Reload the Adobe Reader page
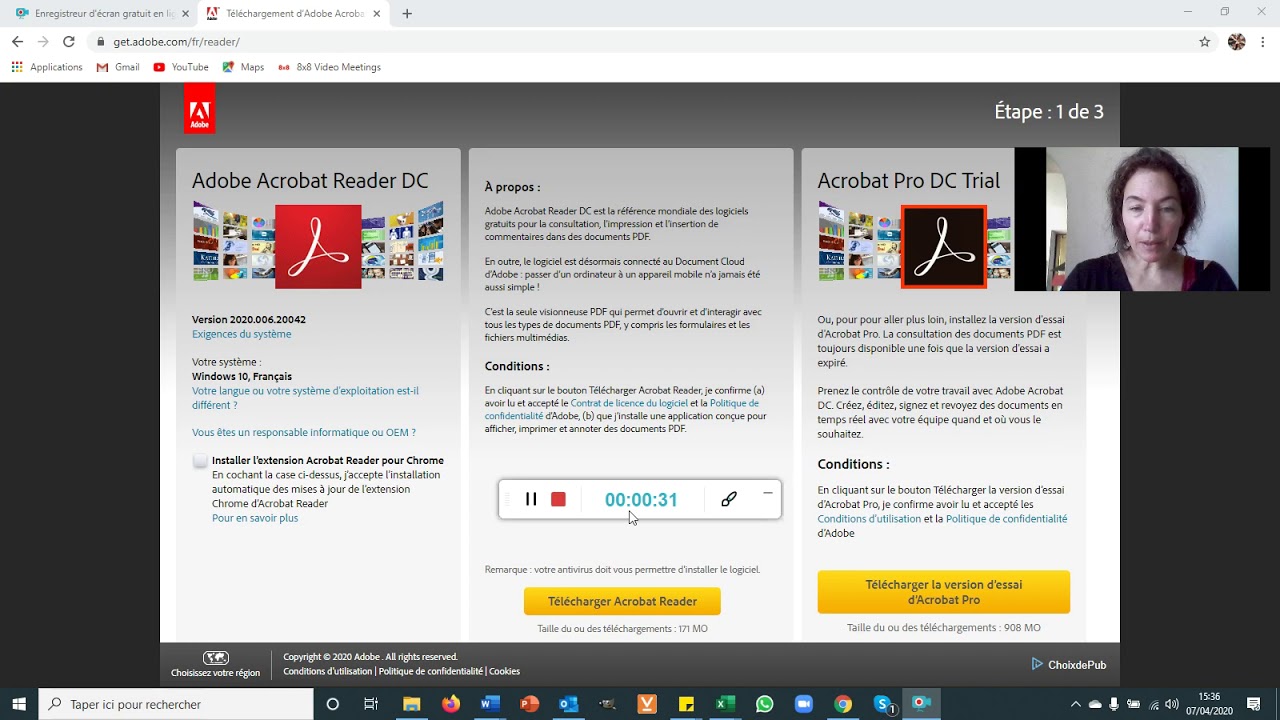1280x720 pixels. [68, 42]
